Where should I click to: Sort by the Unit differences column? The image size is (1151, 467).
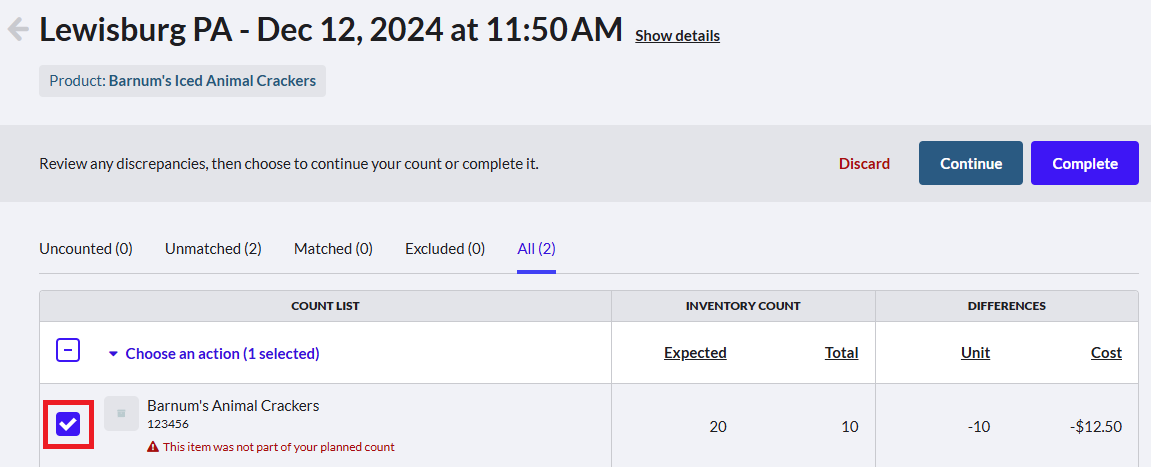click(x=976, y=352)
